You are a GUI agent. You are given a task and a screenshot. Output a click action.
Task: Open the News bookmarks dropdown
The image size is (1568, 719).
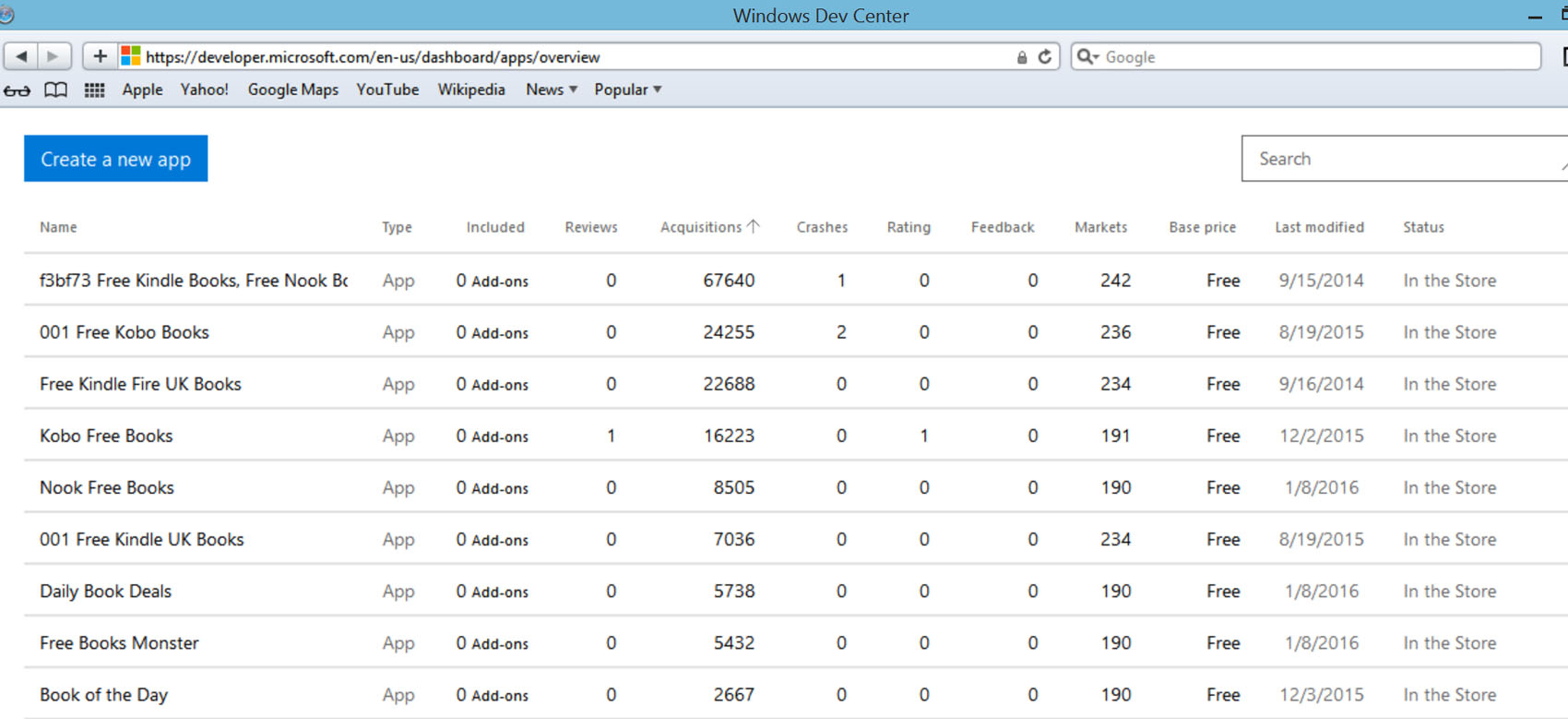552,90
